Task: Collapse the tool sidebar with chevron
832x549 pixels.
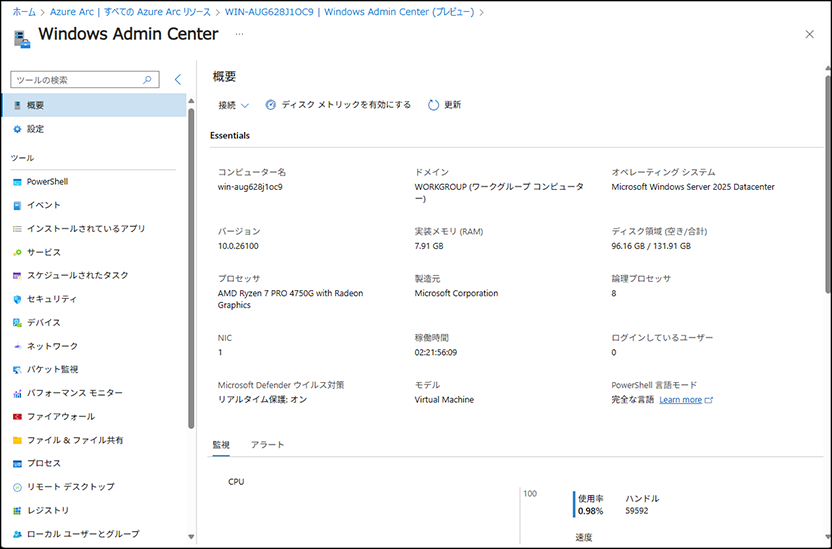Action: click(178, 80)
